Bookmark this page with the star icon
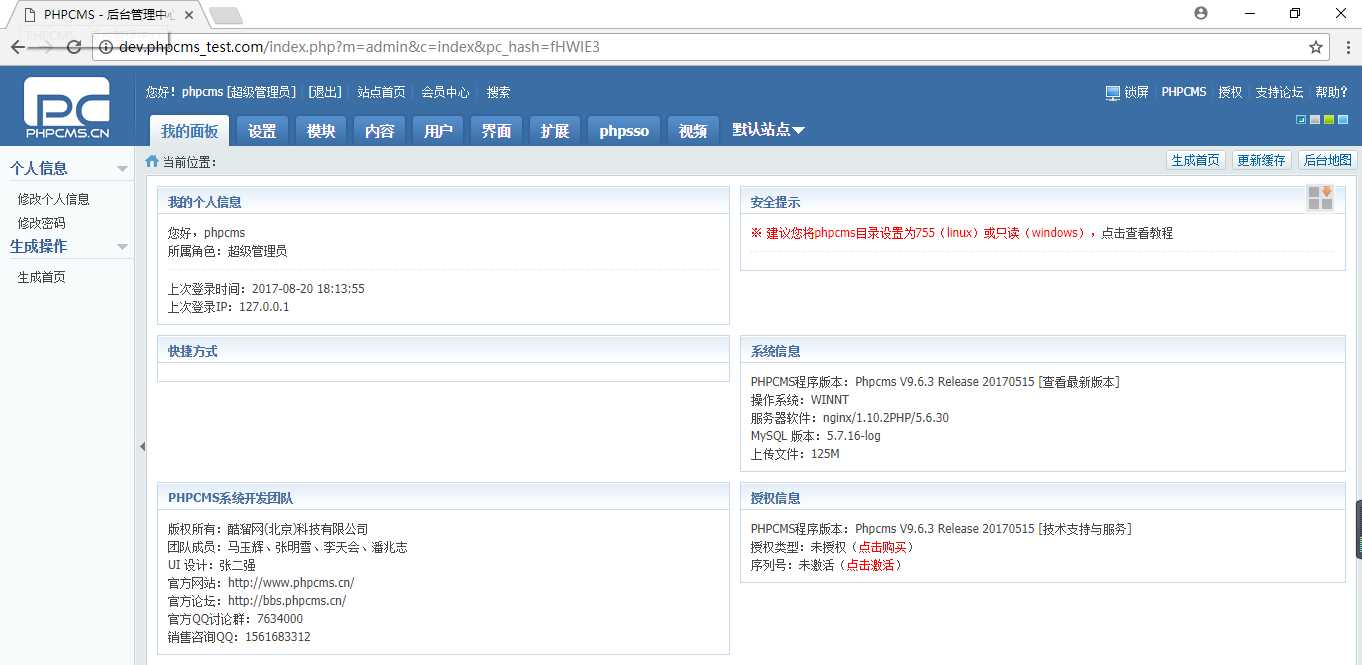Viewport: 1362px width, 665px height. (1316, 47)
